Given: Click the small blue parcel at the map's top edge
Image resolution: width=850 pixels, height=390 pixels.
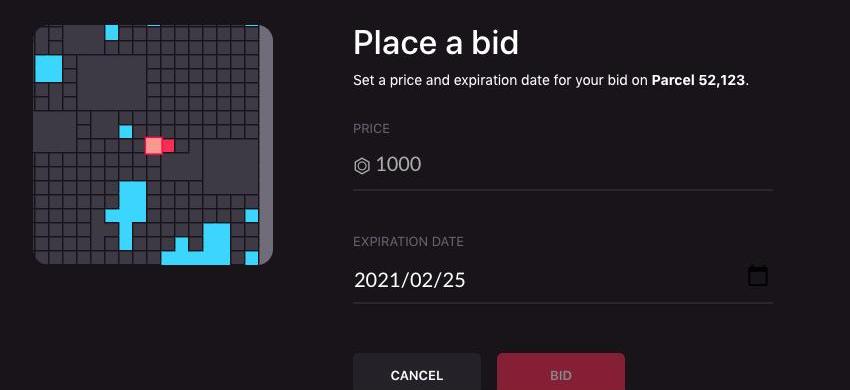Looking at the screenshot, I should click(x=112, y=33).
